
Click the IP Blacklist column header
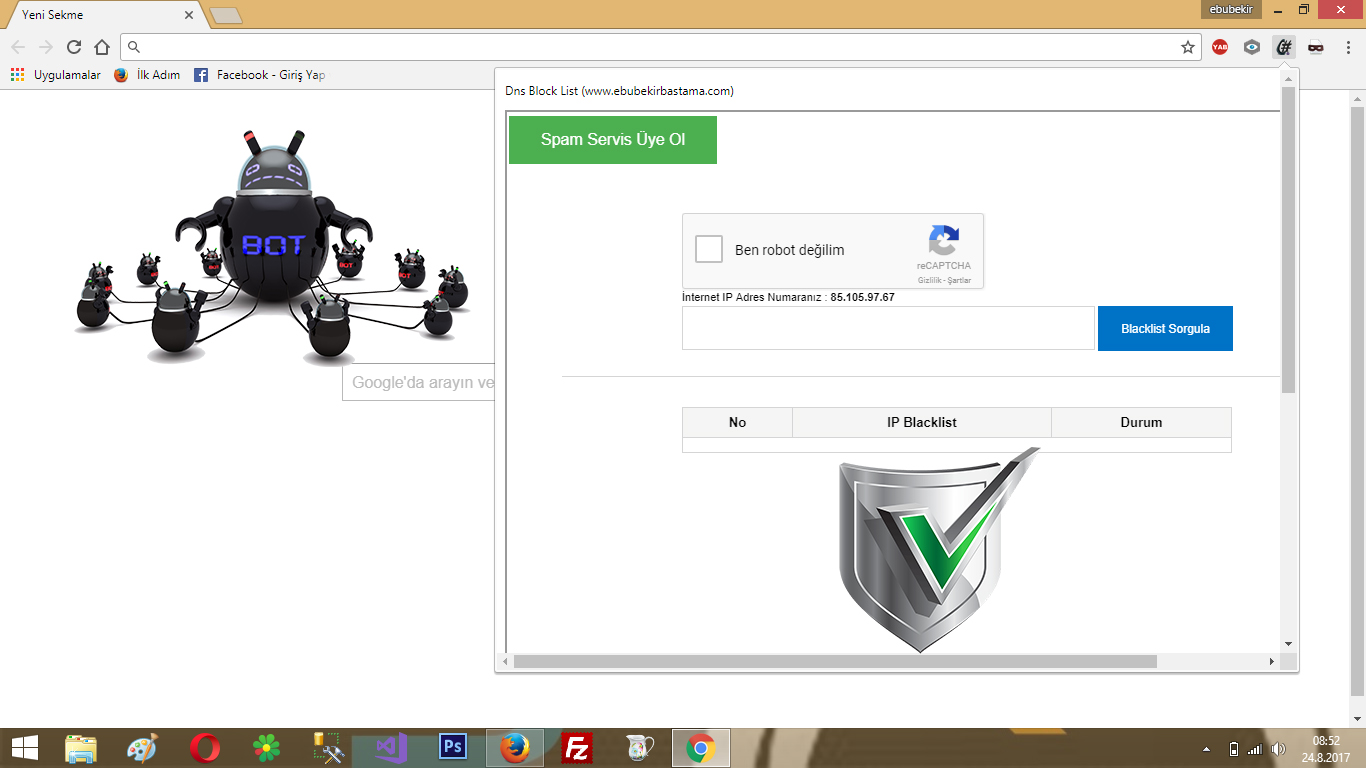click(x=922, y=422)
